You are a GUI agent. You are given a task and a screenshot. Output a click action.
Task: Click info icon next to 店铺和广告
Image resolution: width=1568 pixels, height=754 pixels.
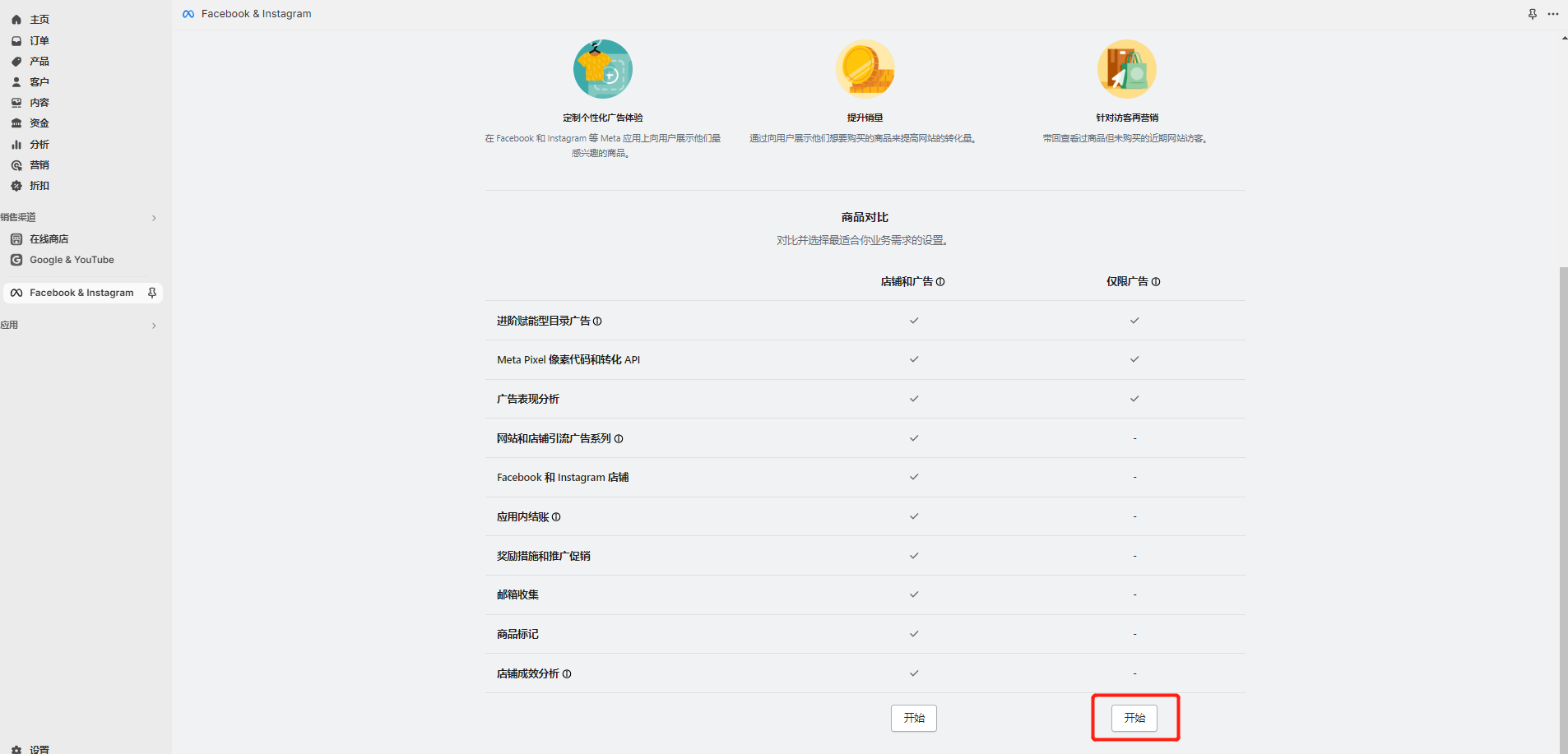pyautogui.click(x=940, y=281)
